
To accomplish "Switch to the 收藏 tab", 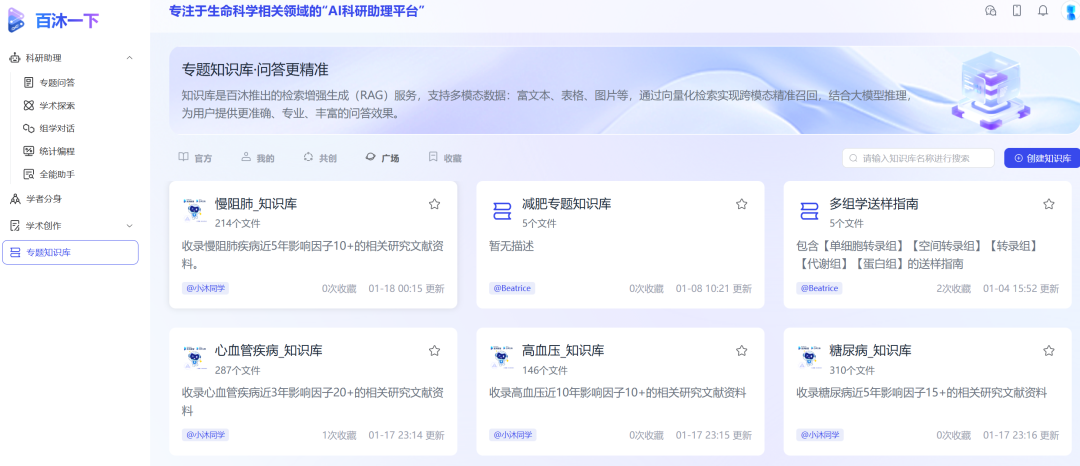I will coord(445,158).
